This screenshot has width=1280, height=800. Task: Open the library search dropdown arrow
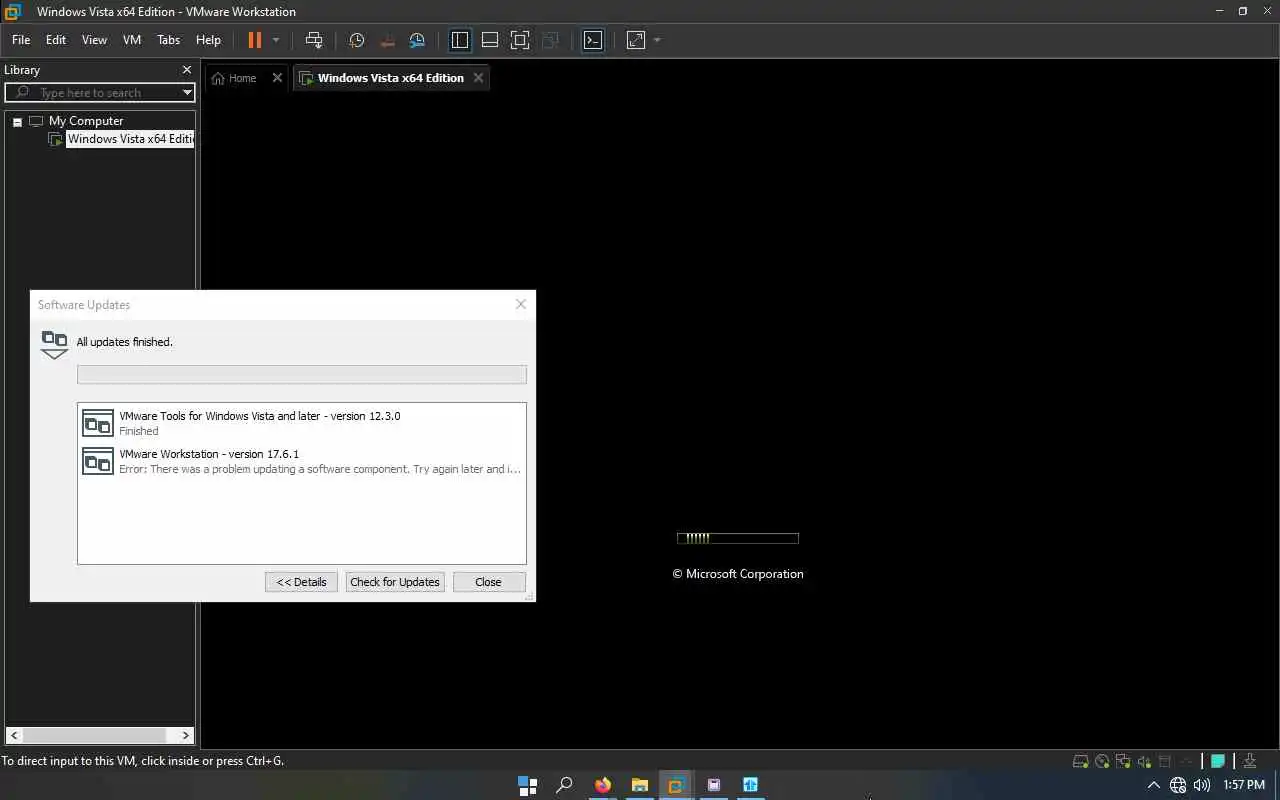[x=187, y=92]
